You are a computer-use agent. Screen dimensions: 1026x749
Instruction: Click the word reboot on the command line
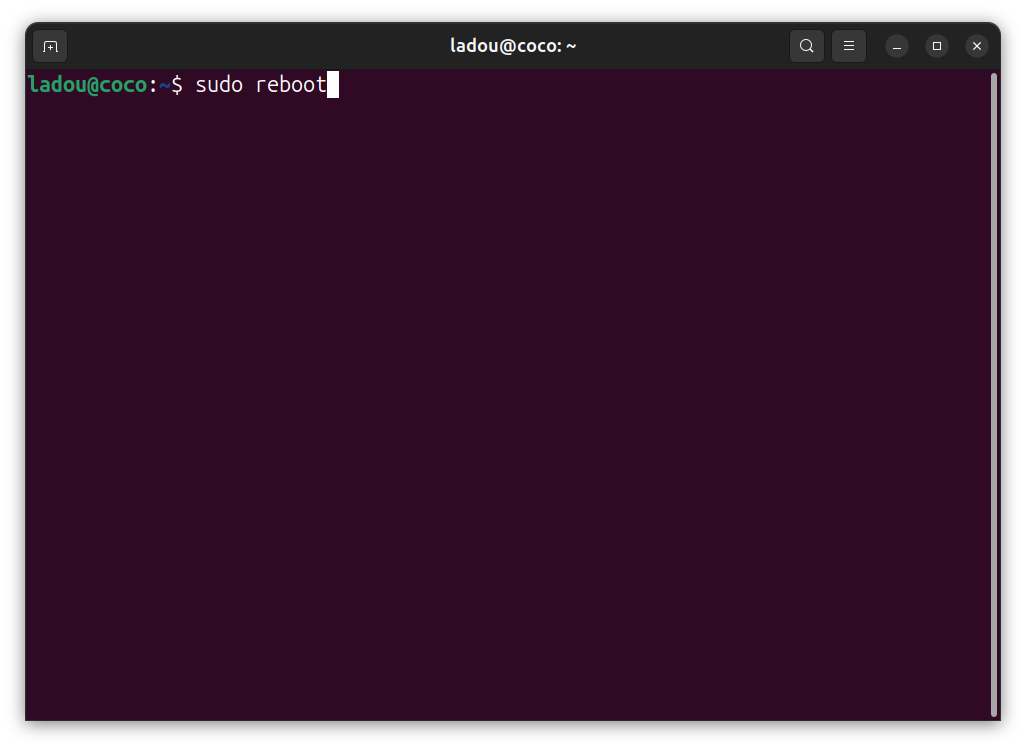click(x=292, y=84)
